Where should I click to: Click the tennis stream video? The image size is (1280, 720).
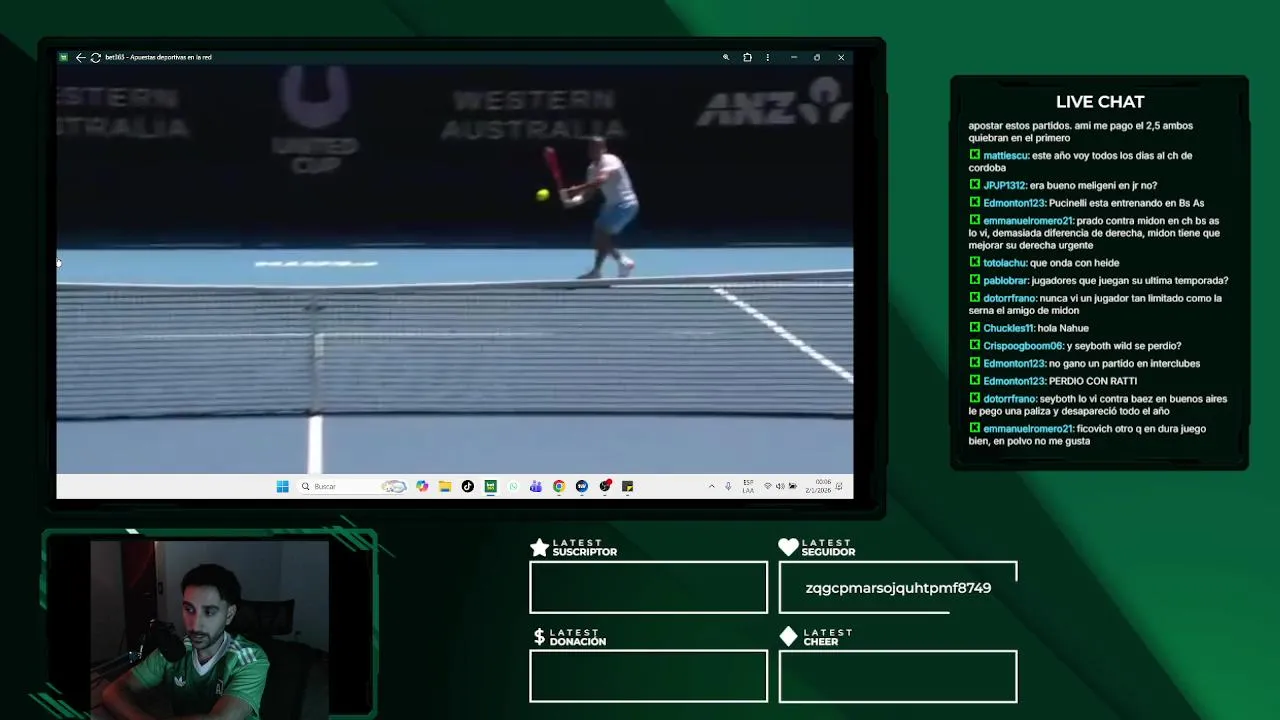(x=455, y=270)
